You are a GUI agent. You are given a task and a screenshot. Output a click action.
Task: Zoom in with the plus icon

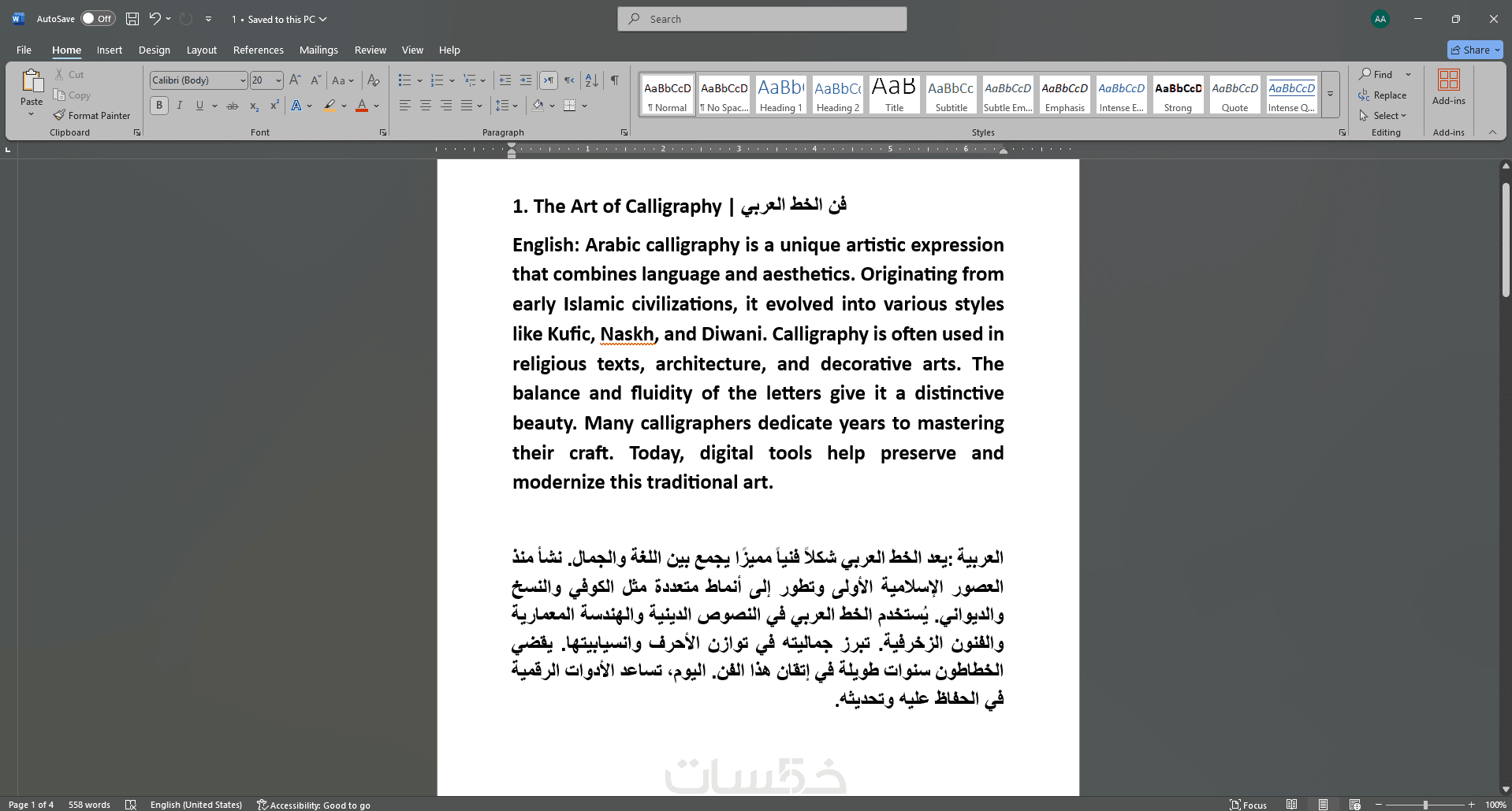click(x=1471, y=805)
